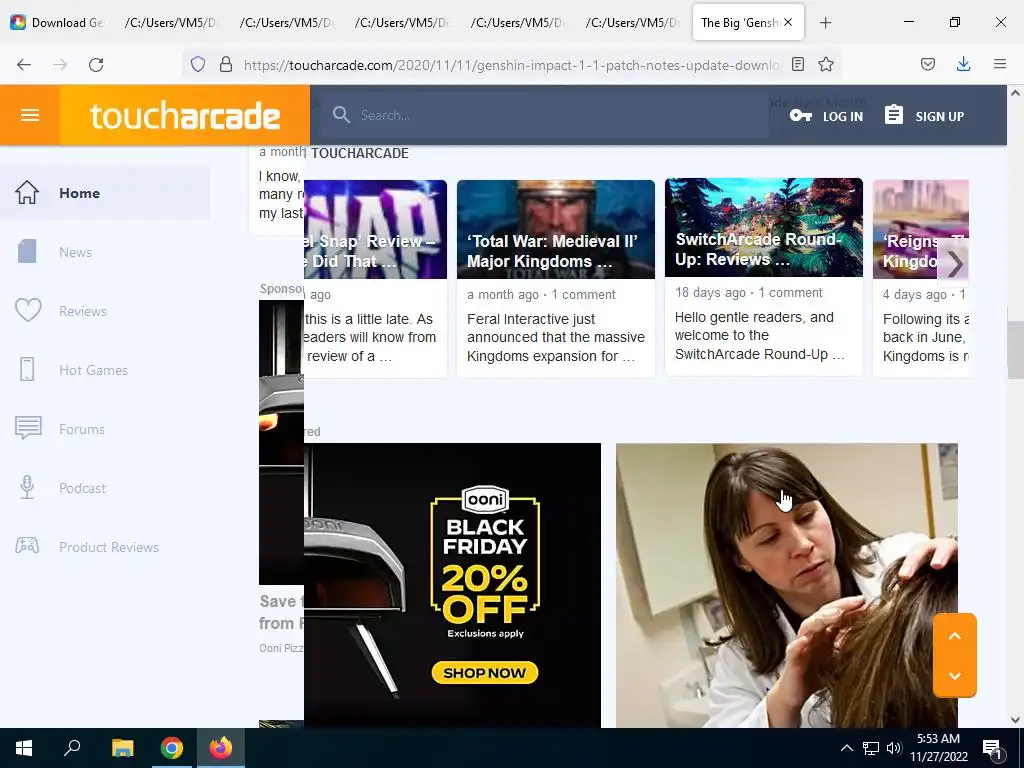Open the Downloads arrow icon
The height and width of the screenshot is (768, 1024).
(x=963, y=64)
